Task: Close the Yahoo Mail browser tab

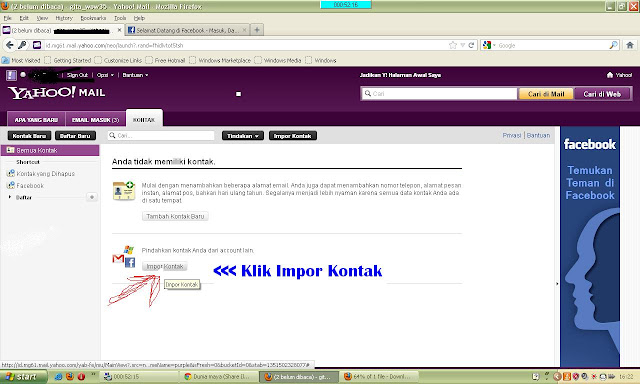Action: click(119, 30)
